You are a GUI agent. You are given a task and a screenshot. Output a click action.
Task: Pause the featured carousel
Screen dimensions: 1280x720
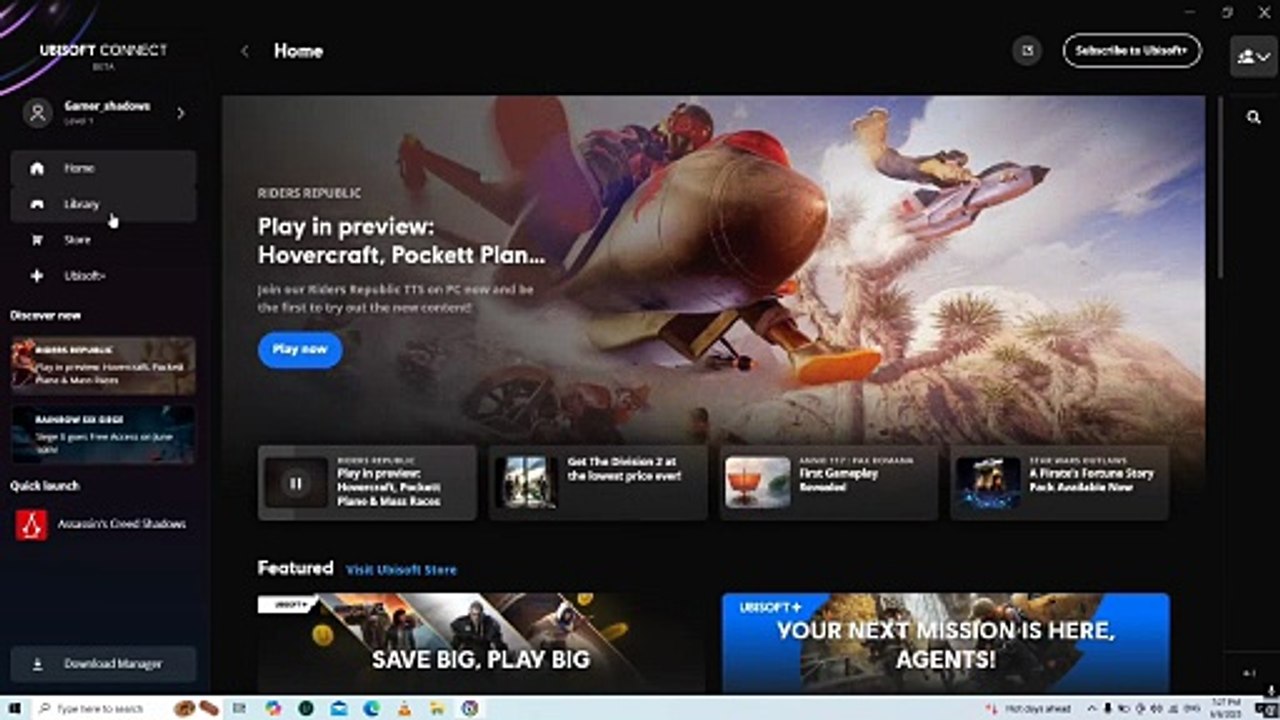(x=296, y=483)
